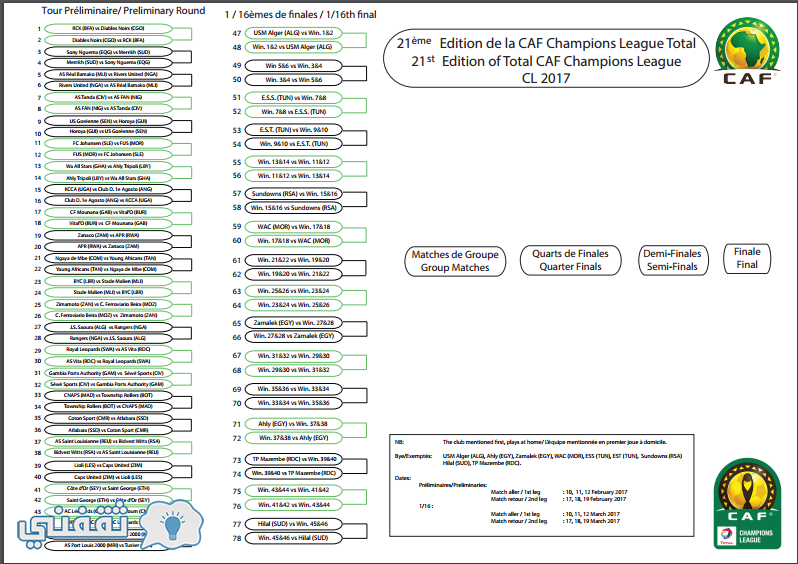The image size is (798, 564).
Task: Click match 69 Win. 35&36 vs Win. 33&34
Action: (x=293, y=389)
